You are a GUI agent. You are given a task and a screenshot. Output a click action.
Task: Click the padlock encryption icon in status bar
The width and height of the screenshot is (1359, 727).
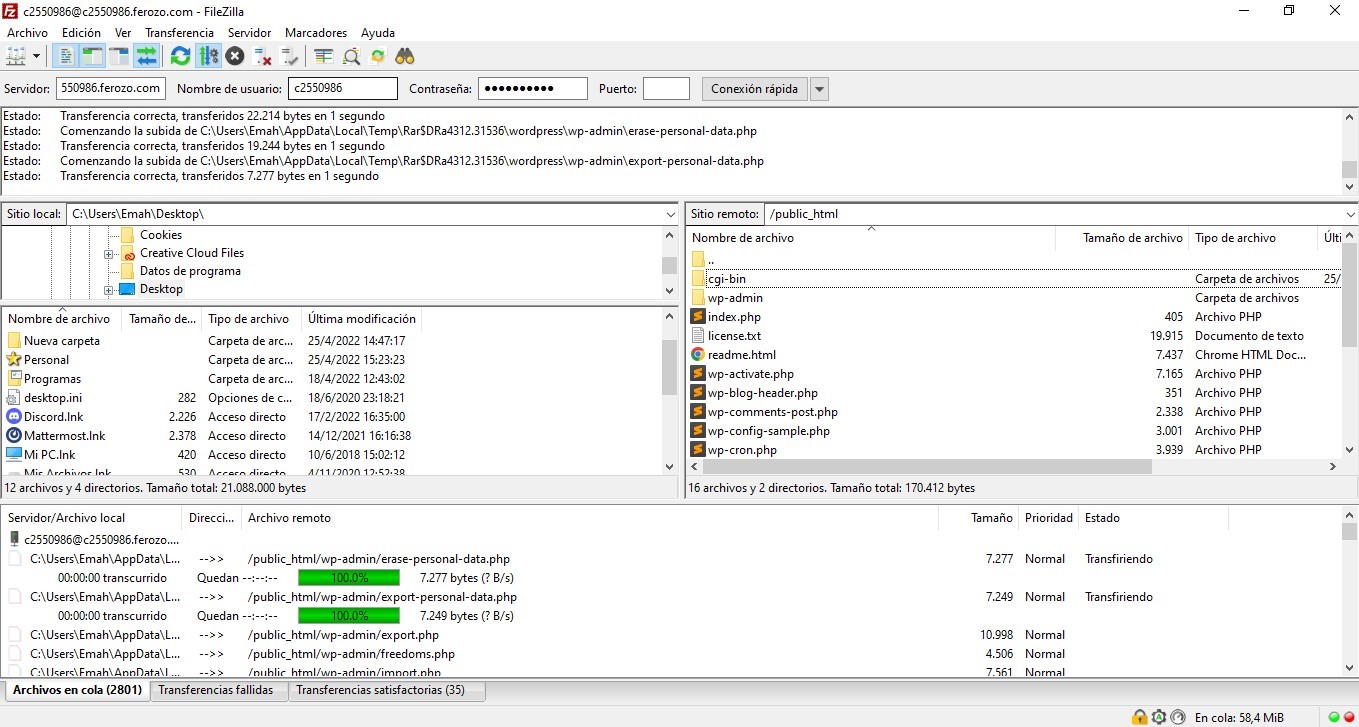[x=1139, y=717]
